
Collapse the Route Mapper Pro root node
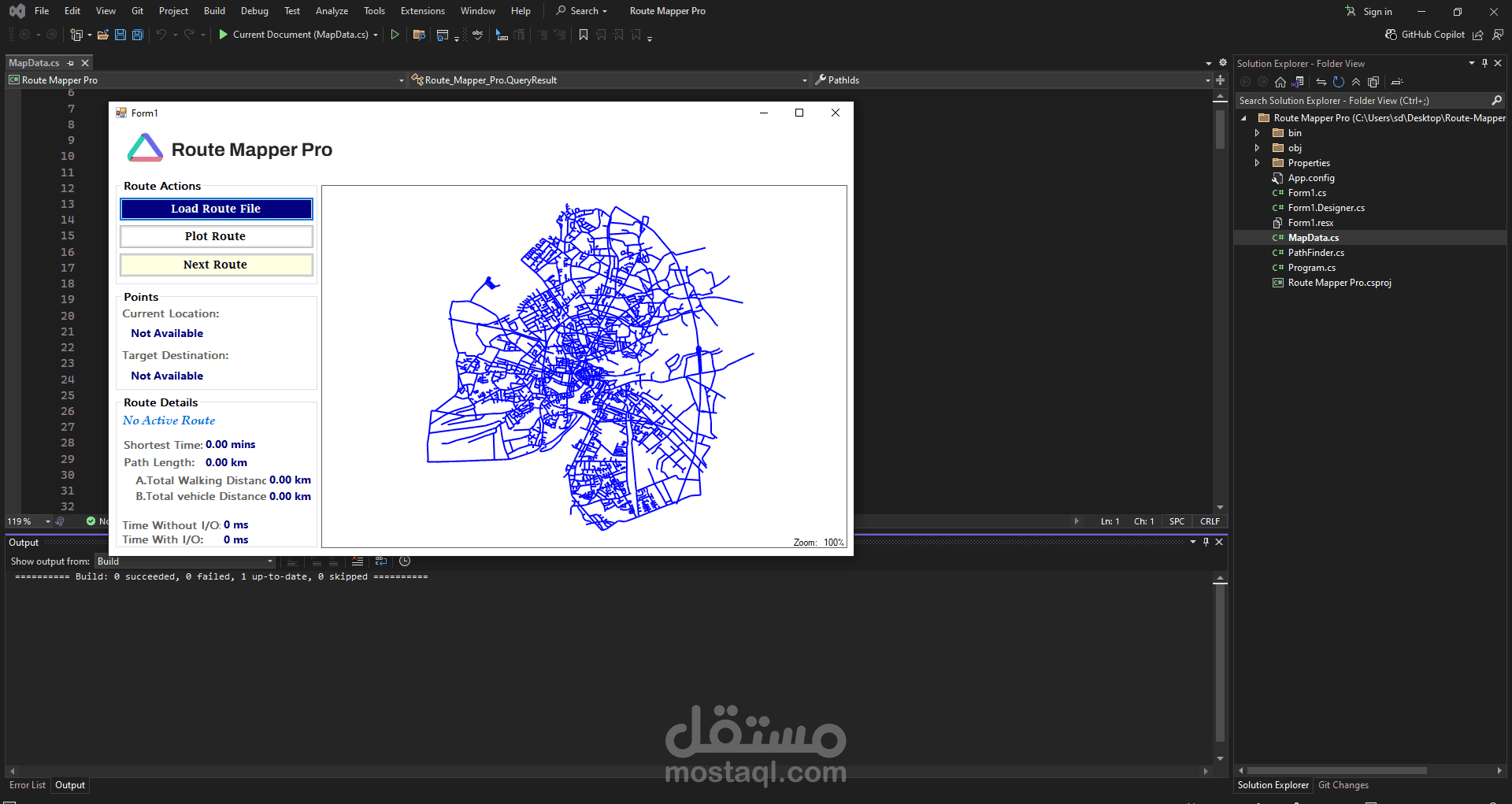click(1243, 118)
